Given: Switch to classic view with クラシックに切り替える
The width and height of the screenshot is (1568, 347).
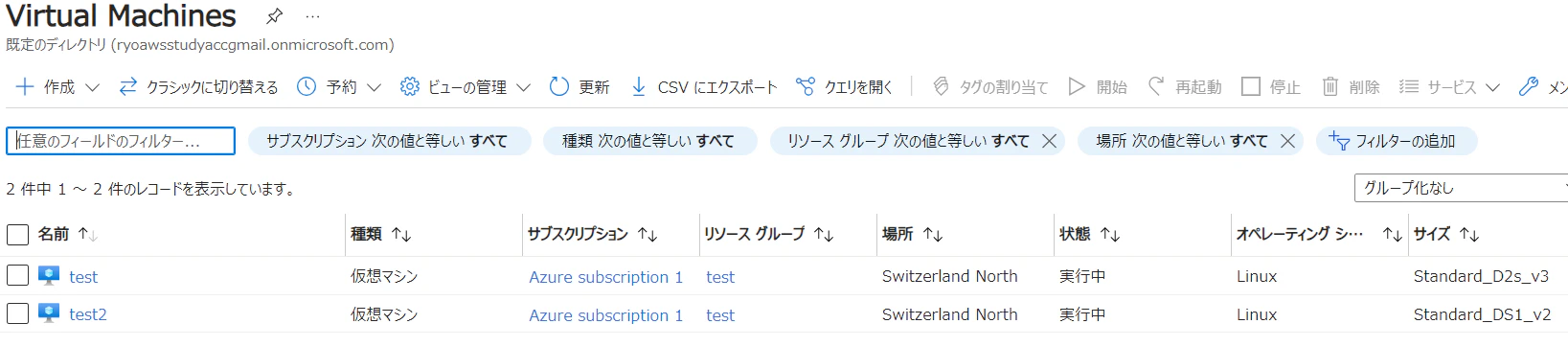Looking at the screenshot, I should [x=198, y=87].
